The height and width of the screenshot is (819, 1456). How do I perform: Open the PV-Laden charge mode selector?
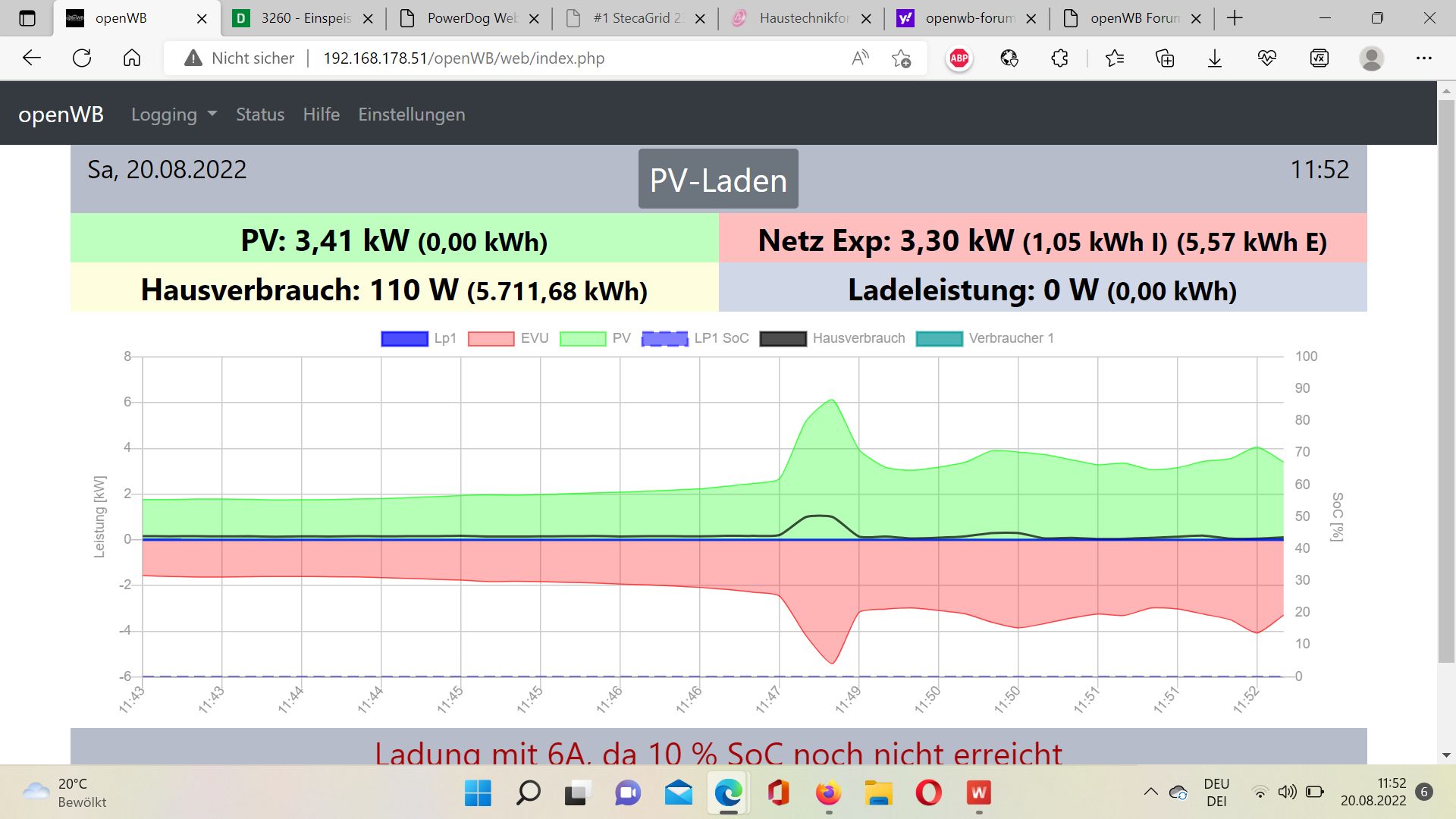(717, 180)
